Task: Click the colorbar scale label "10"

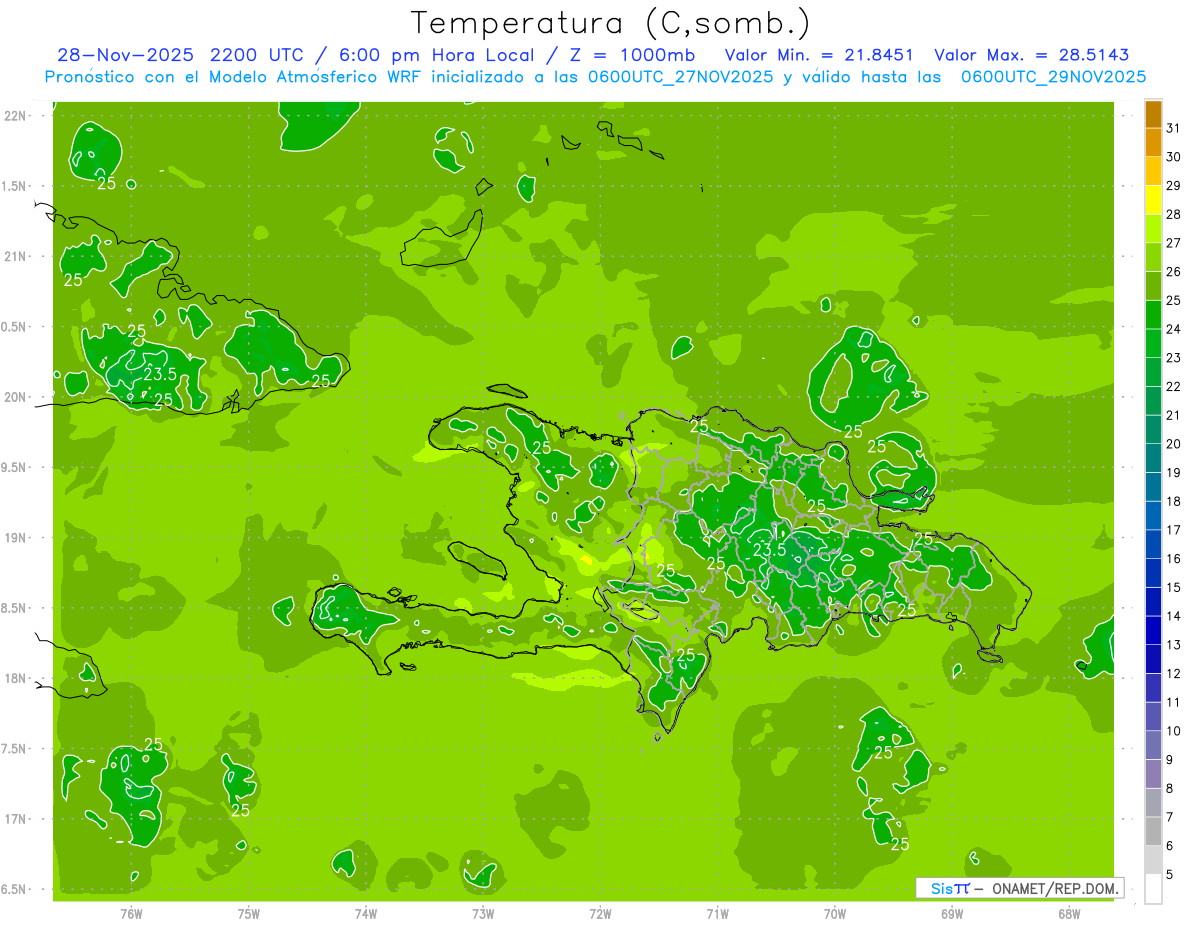Action: click(1174, 731)
